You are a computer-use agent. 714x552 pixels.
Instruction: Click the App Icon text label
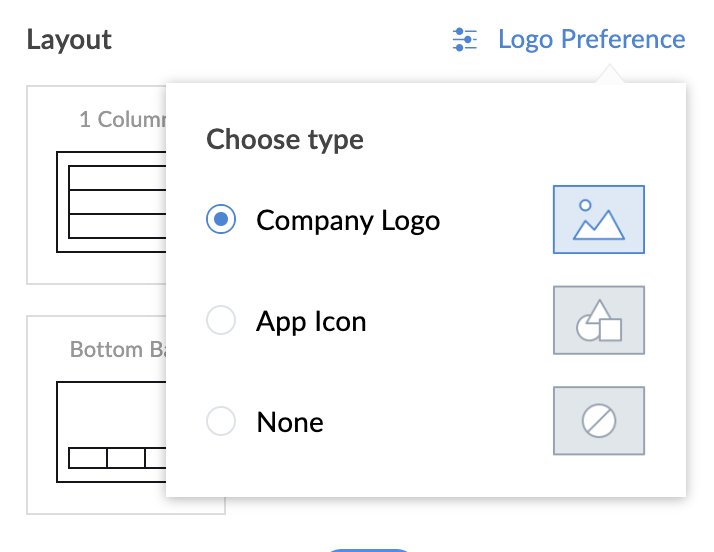[311, 321]
